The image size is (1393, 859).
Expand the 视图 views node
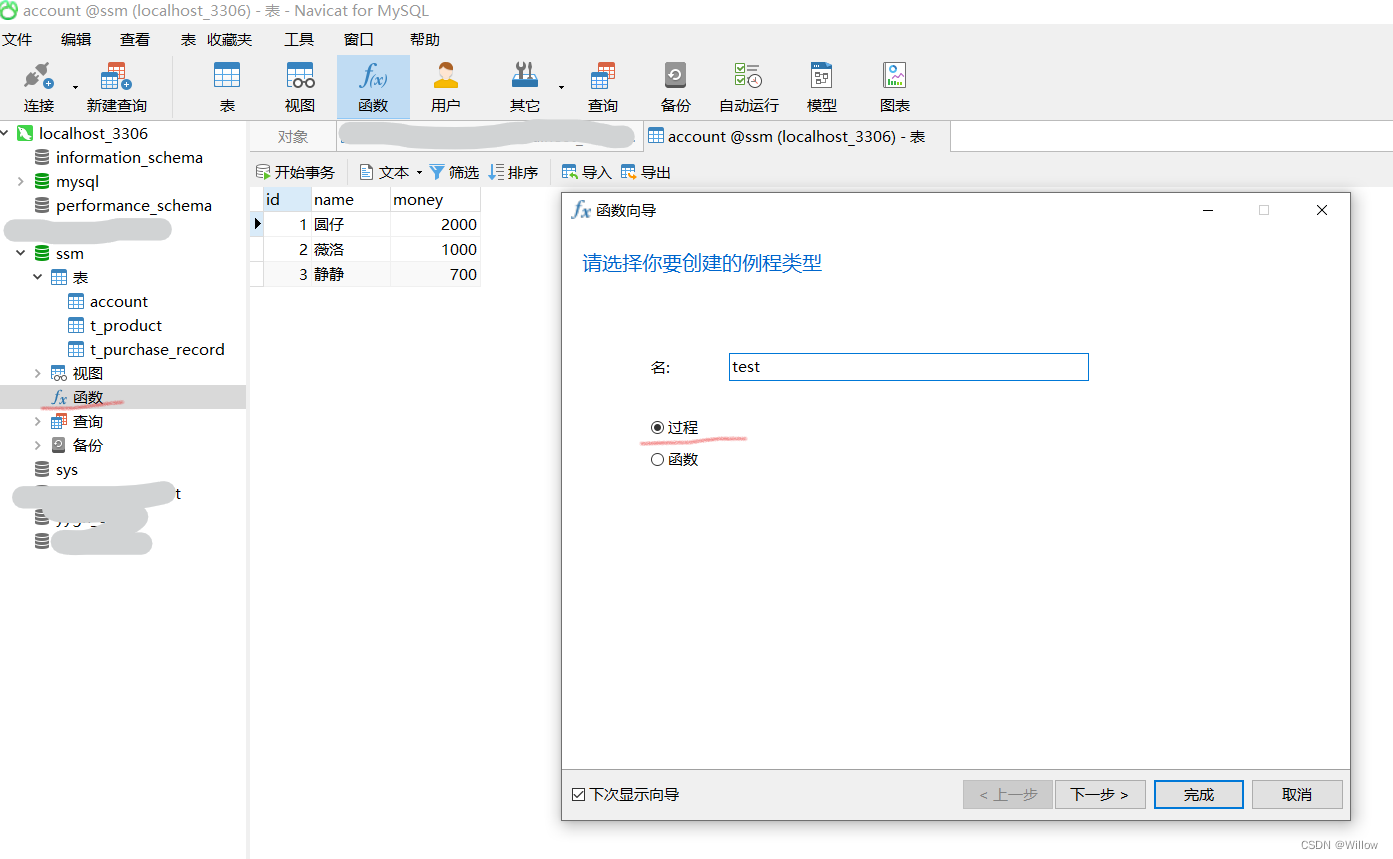click(x=38, y=373)
